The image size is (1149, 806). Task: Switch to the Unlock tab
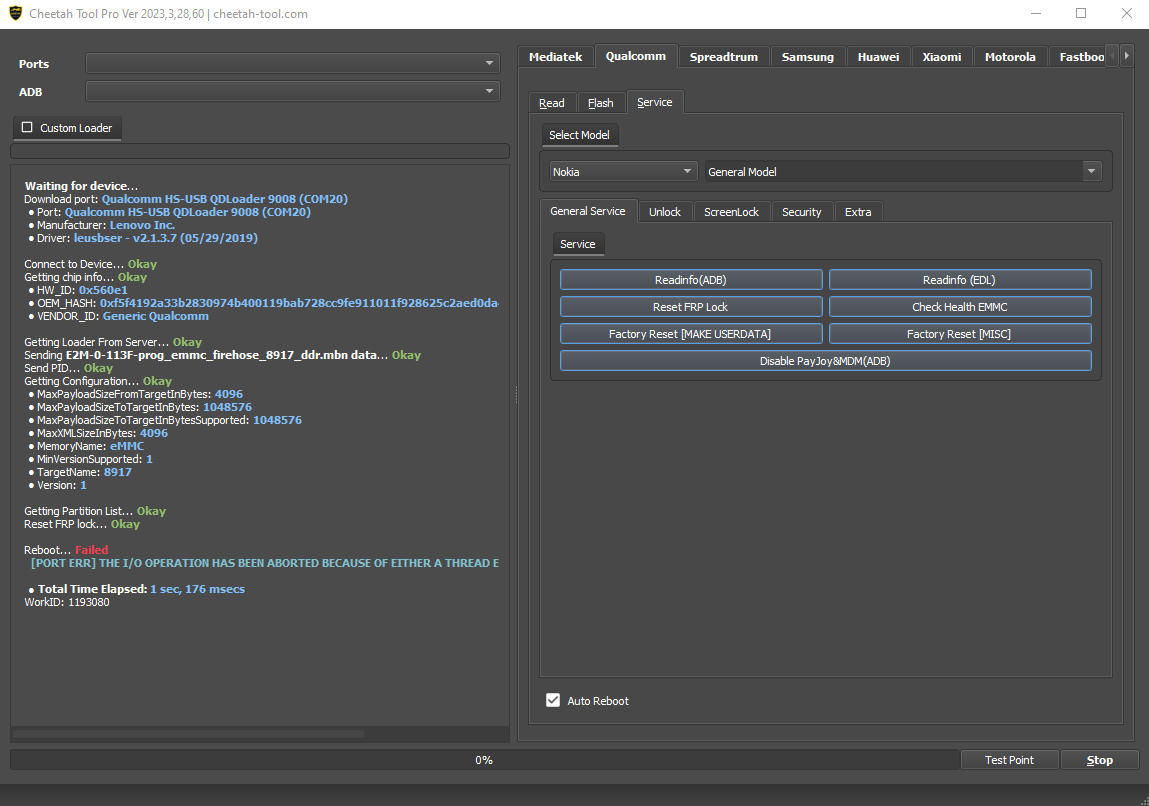tap(665, 212)
